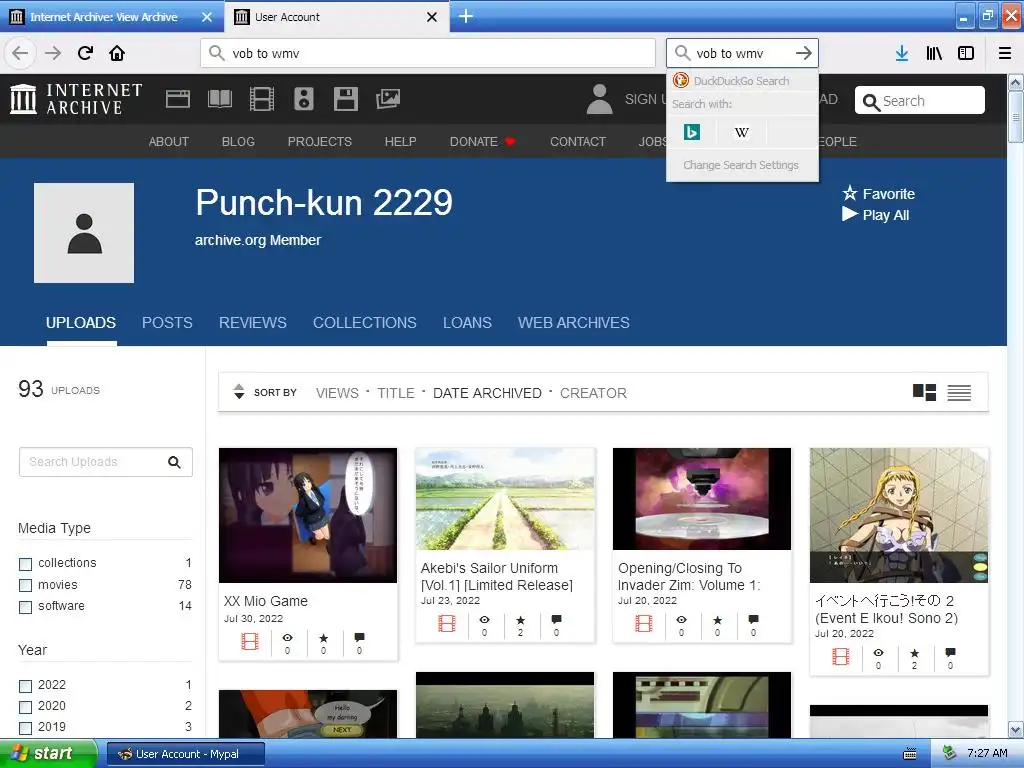Select the UPLOADS tab

pos(81,323)
